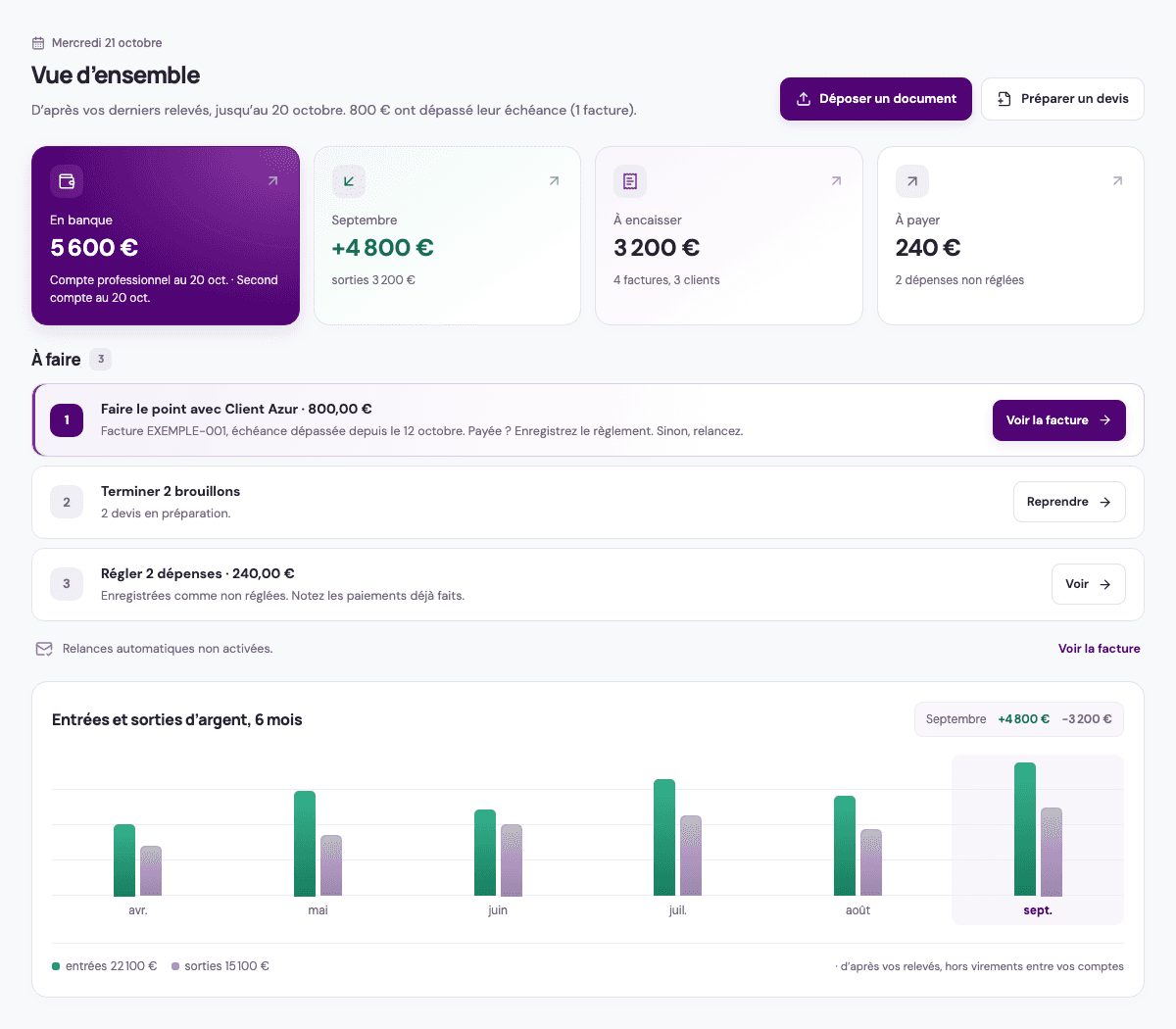Screen dimensions: 1176x1029
Task: Click the outgoing arrow icon on À payer card
Action: [912, 181]
